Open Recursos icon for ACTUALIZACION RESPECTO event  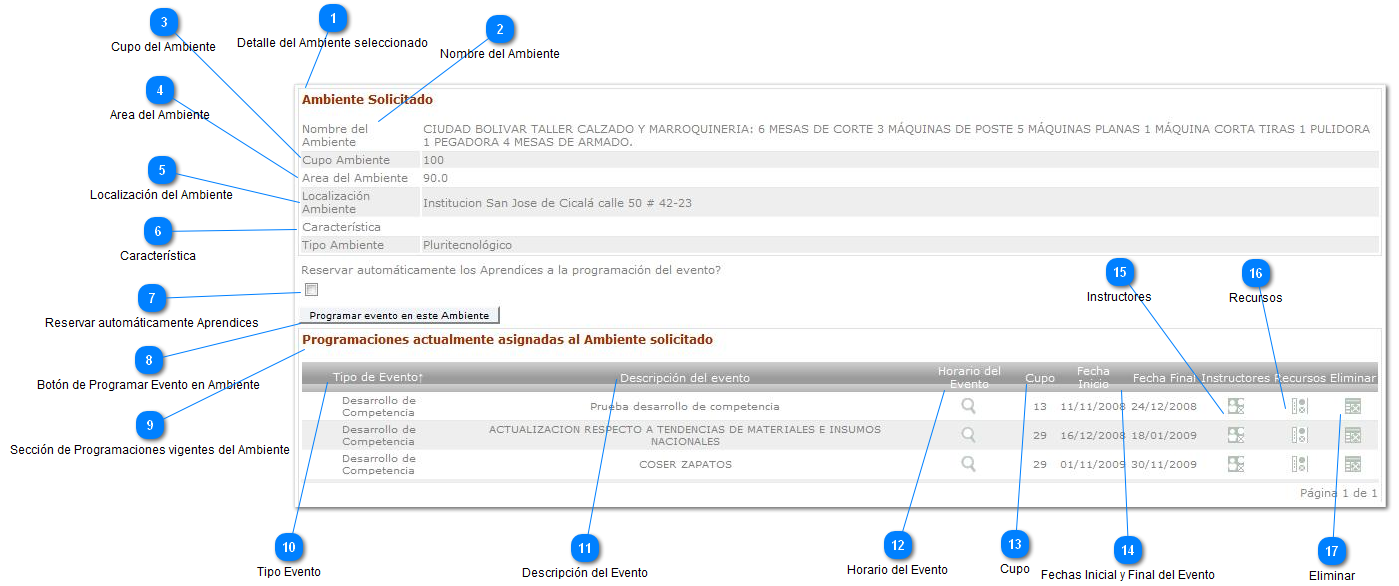point(1299,435)
